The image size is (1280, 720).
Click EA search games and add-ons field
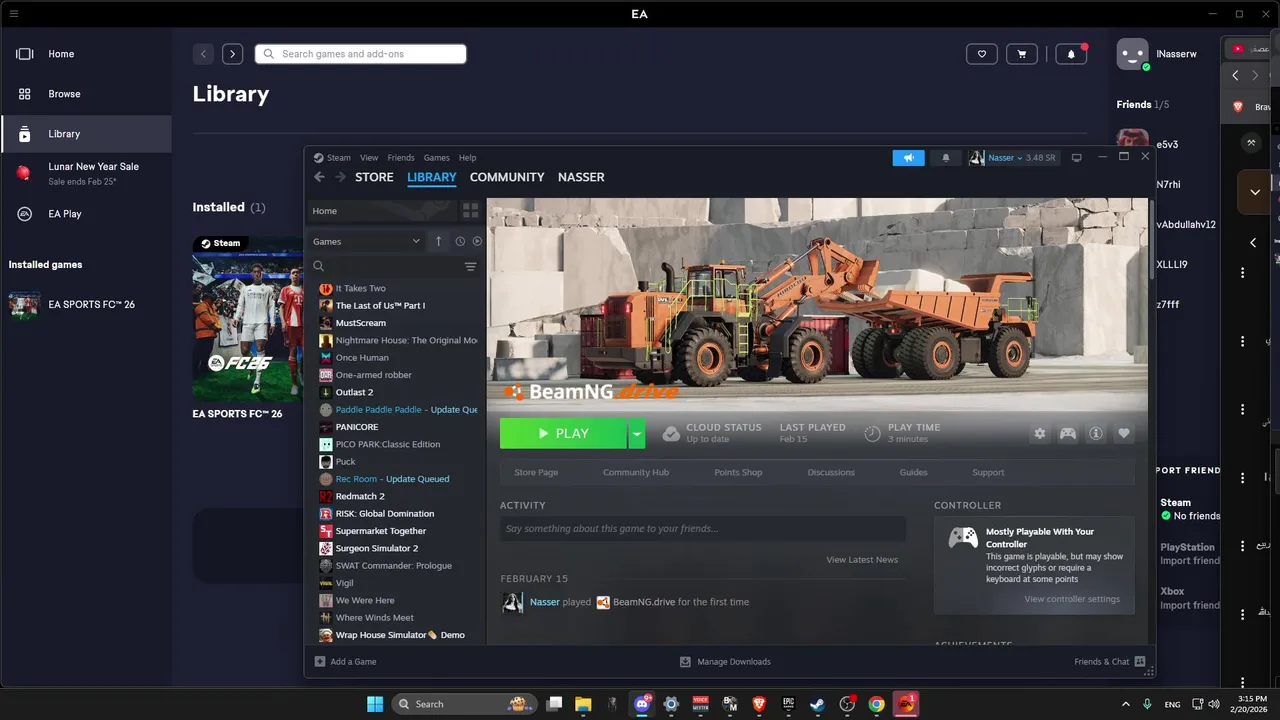point(360,54)
